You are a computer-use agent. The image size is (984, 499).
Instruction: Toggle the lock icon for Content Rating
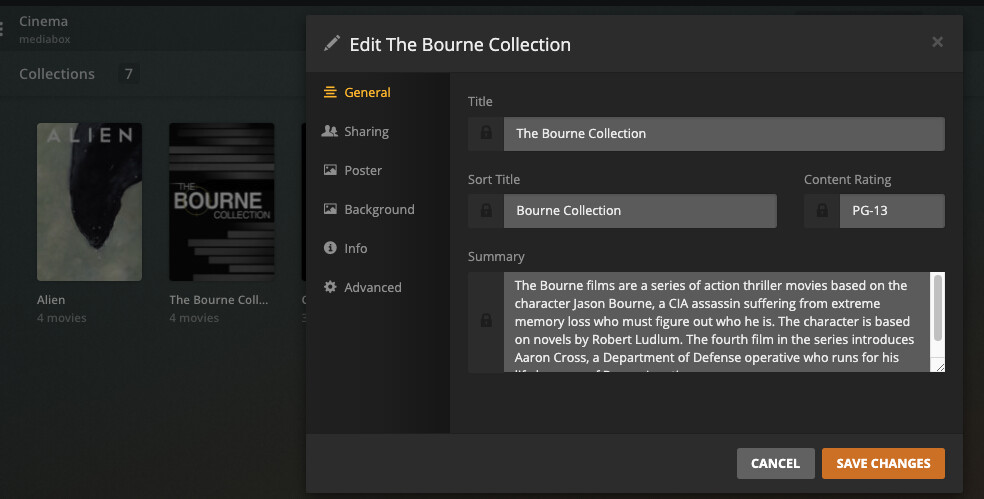(x=821, y=210)
